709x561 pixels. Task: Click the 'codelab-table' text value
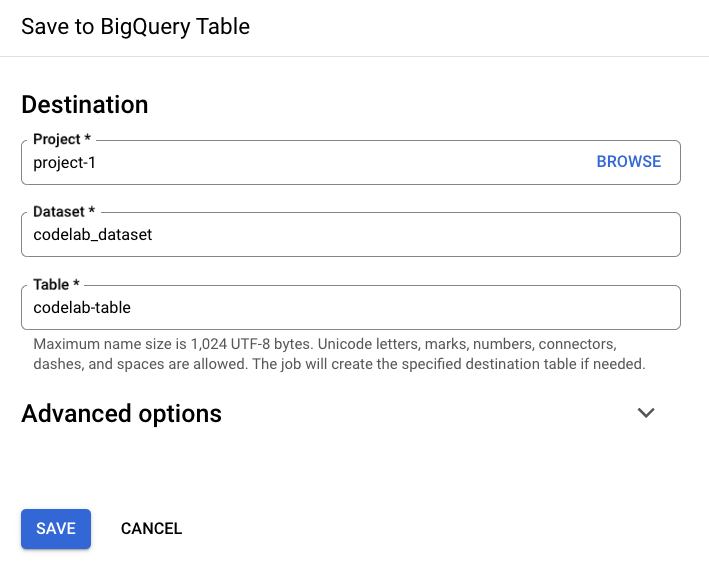[82, 308]
